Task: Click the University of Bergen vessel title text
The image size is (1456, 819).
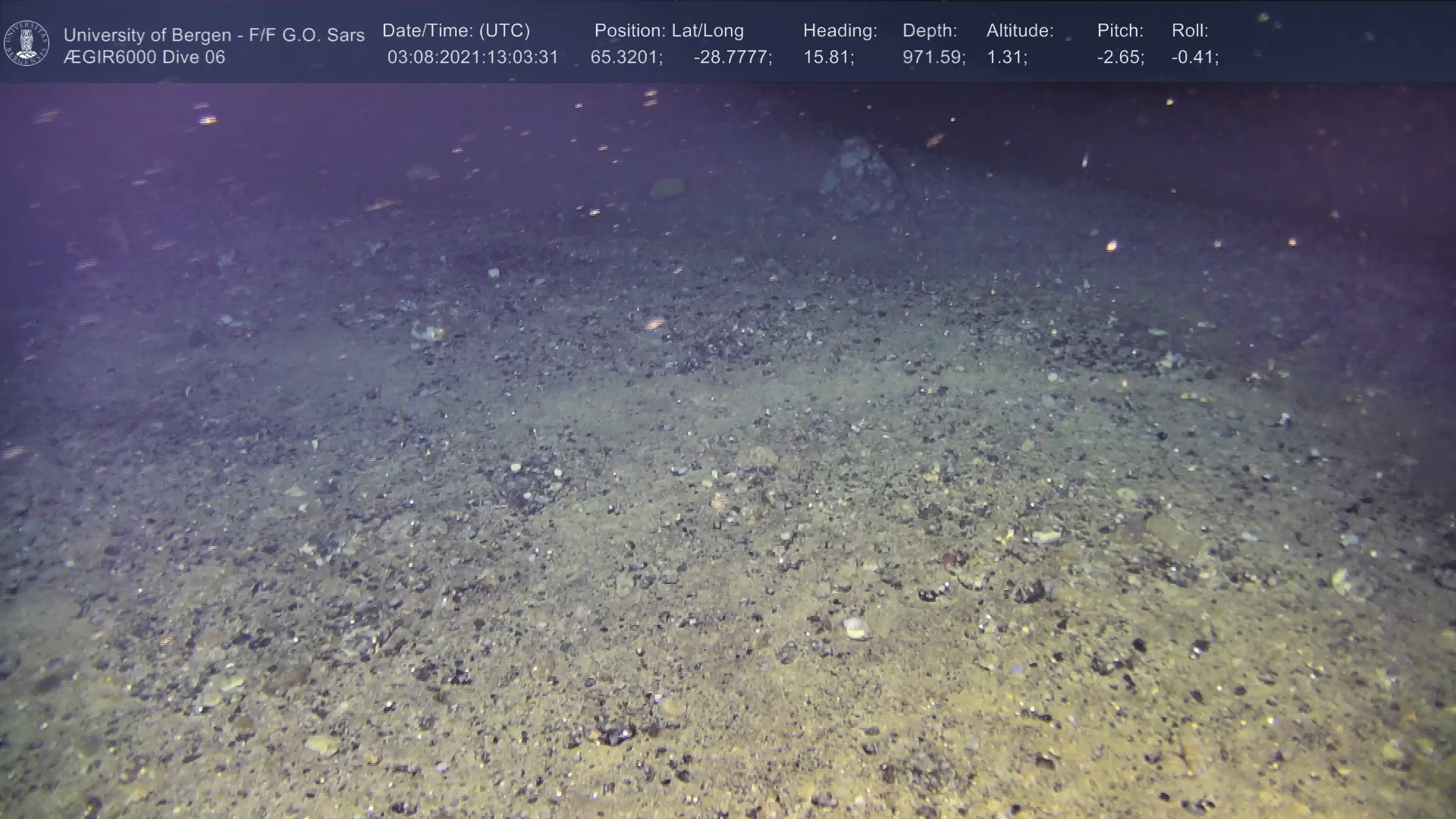Action: click(x=214, y=35)
